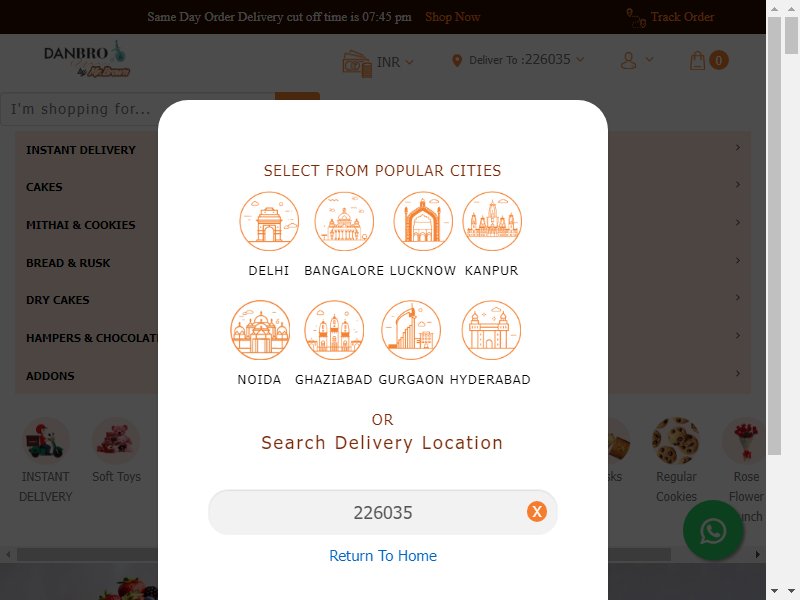Image resolution: width=800 pixels, height=600 pixels.
Task: Select the Kanpur city icon
Action: point(492,221)
